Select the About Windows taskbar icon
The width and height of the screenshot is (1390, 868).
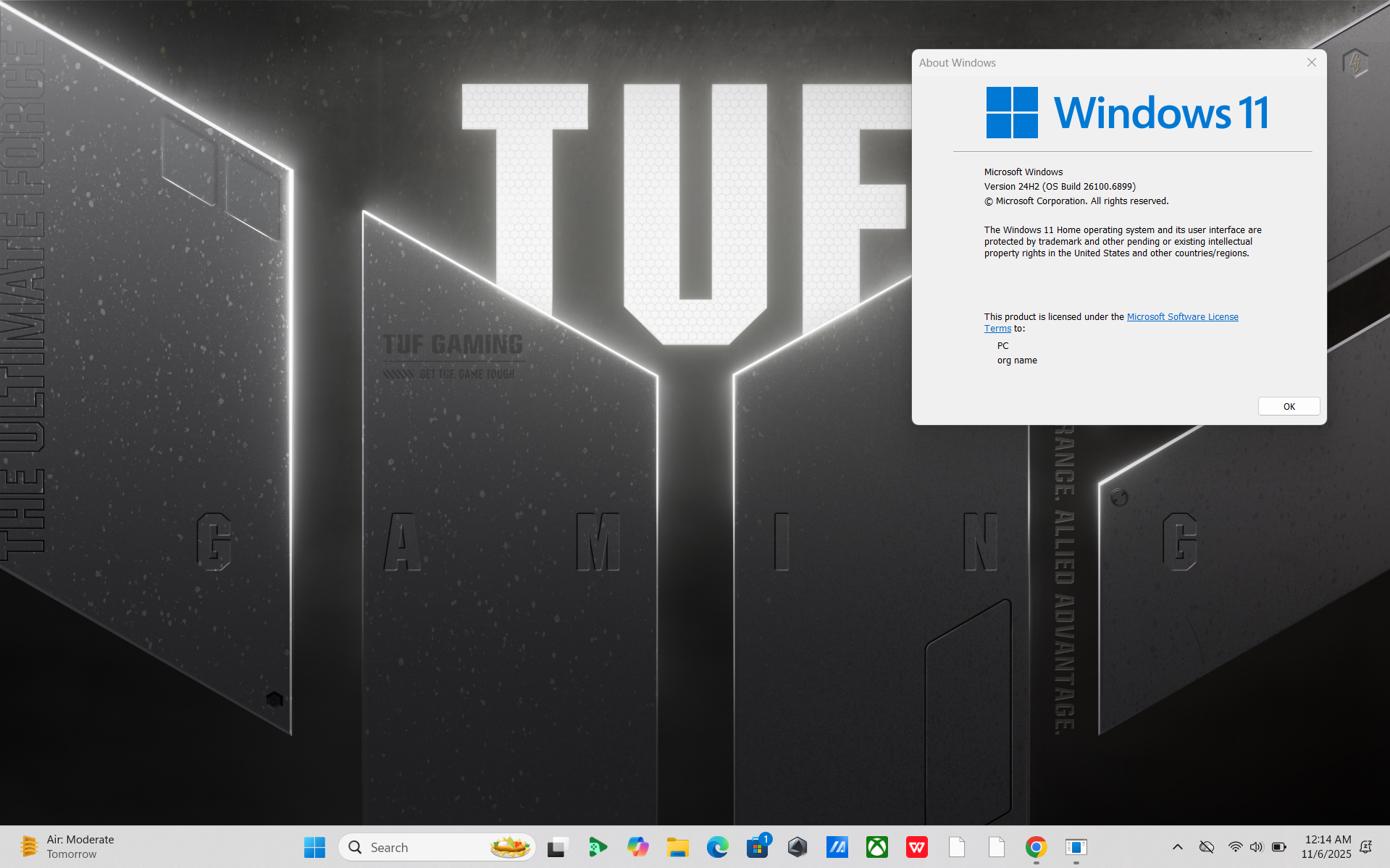1076,847
